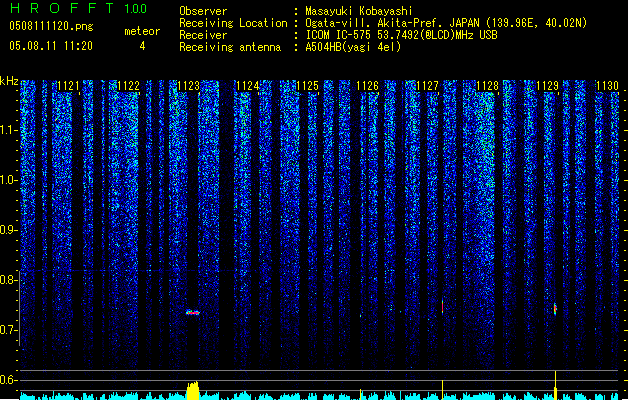Click the 1130 time marker
629x400 pixels.
point(607,86)
